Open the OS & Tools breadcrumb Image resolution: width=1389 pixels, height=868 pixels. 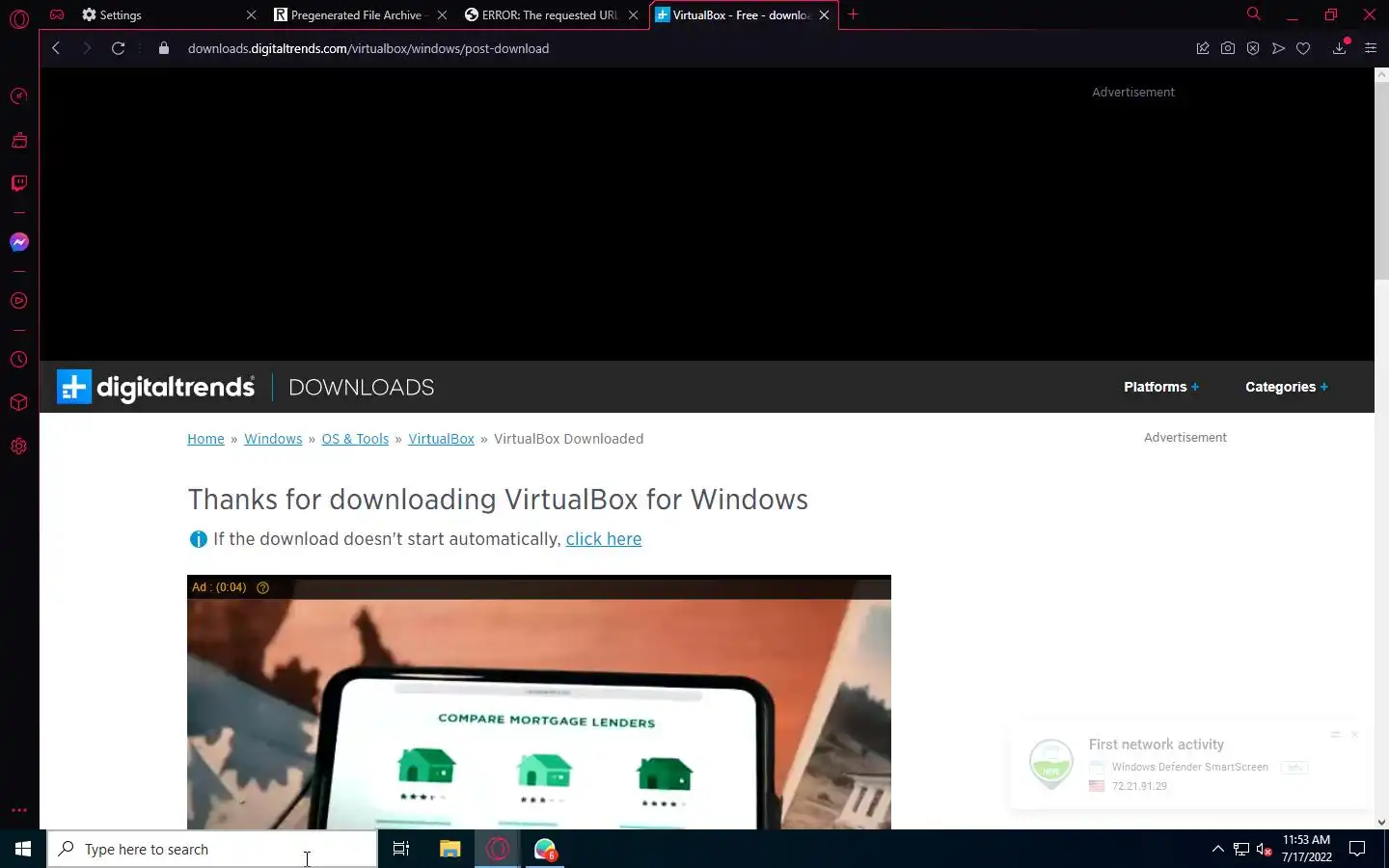click(x=355, y=439)
